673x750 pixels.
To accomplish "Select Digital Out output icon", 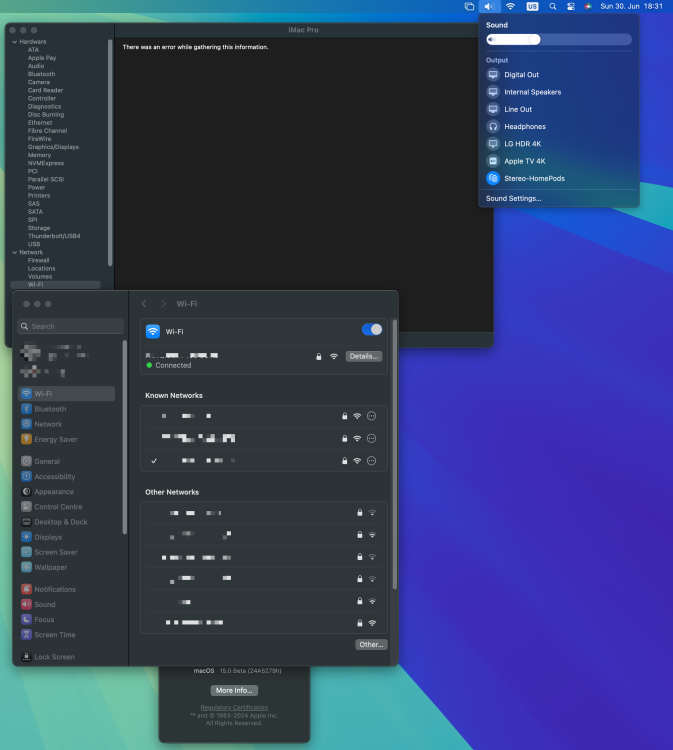I will 493,75.
